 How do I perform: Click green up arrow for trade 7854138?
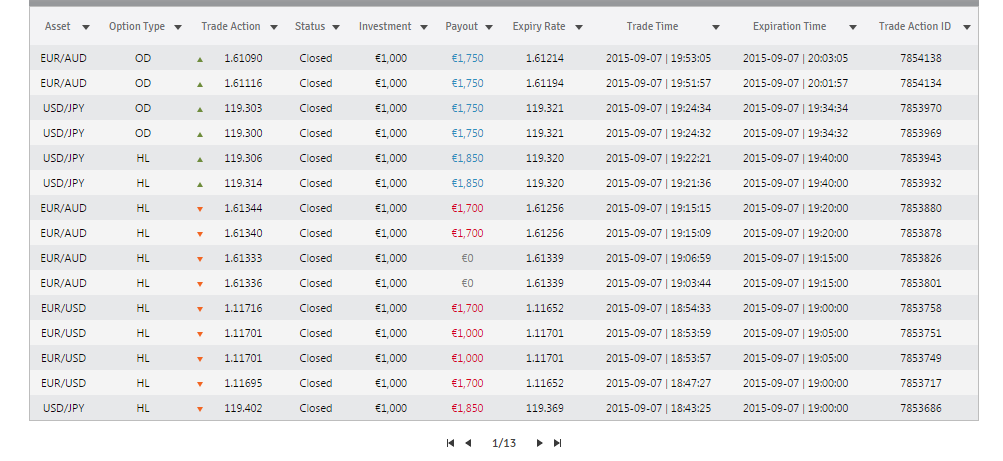click(x=200, y=59)
